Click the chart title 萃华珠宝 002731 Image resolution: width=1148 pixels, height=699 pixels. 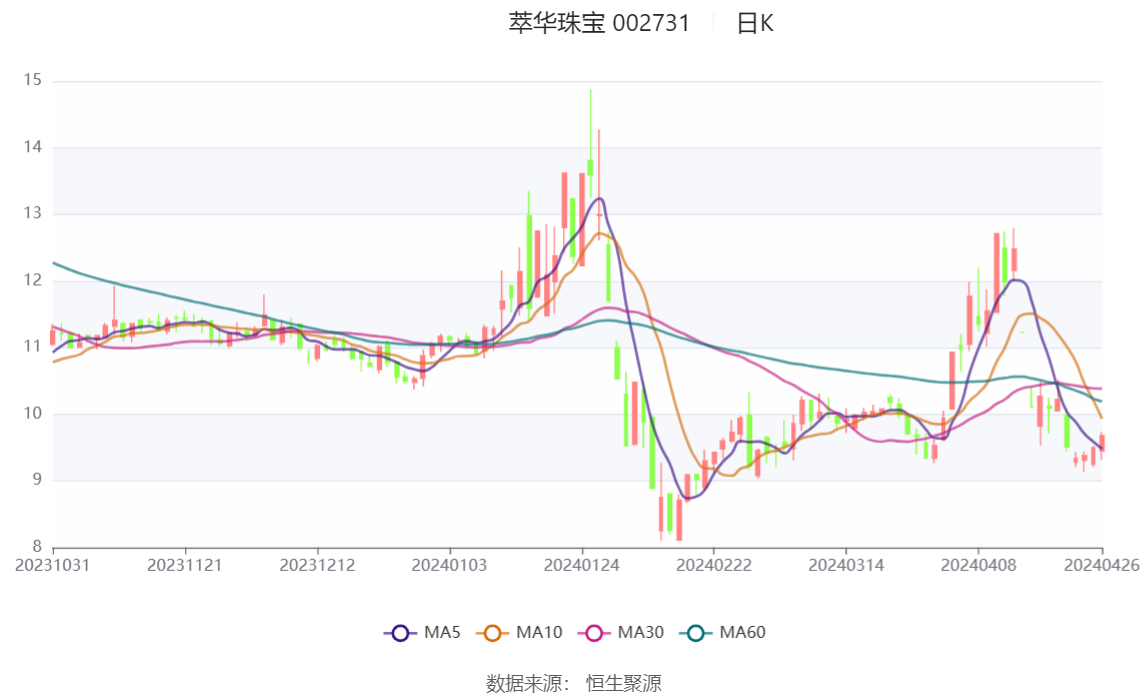[x=599, y=23]
